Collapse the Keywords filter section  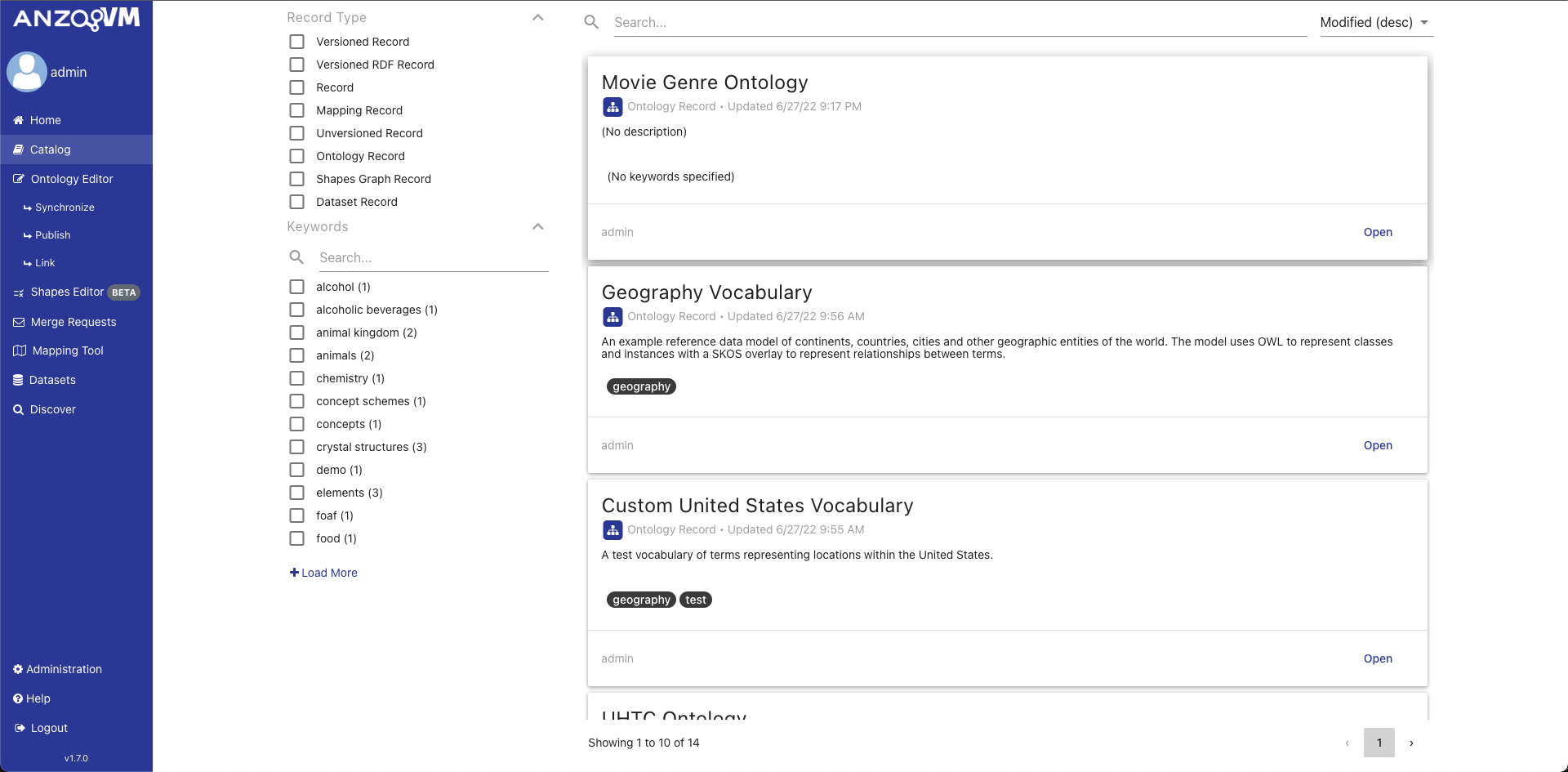537,226
